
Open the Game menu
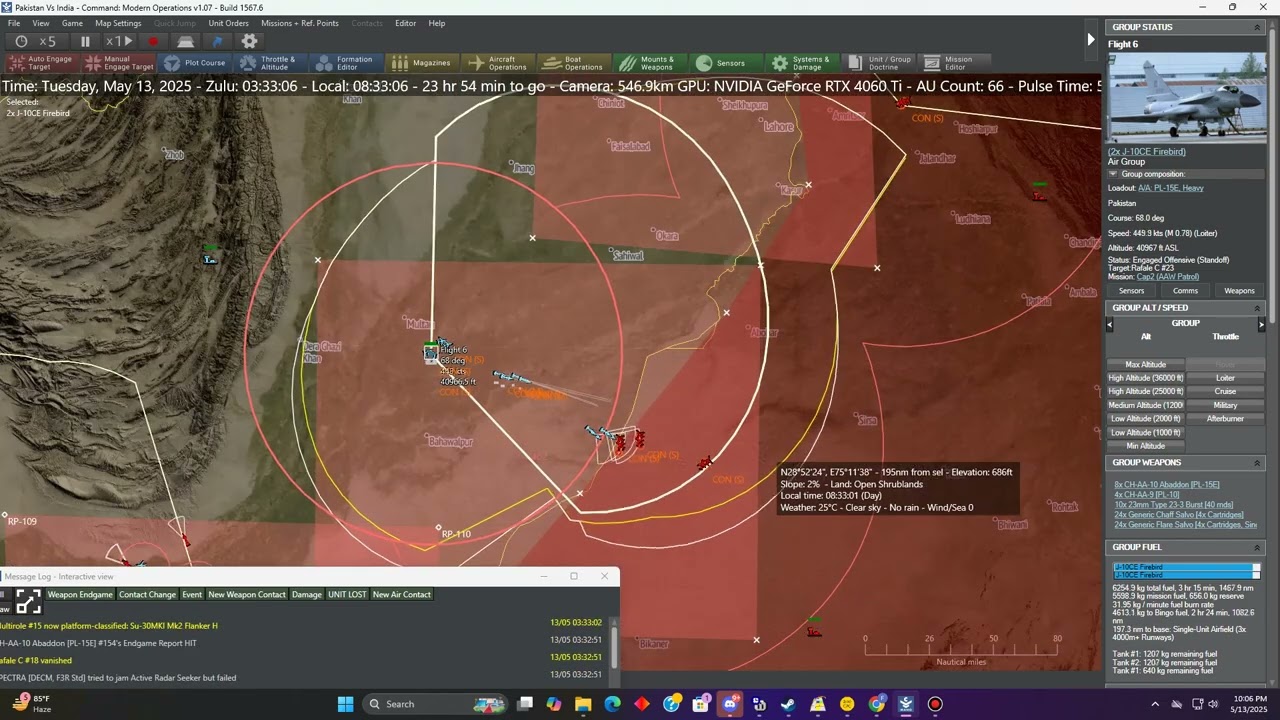72,23
